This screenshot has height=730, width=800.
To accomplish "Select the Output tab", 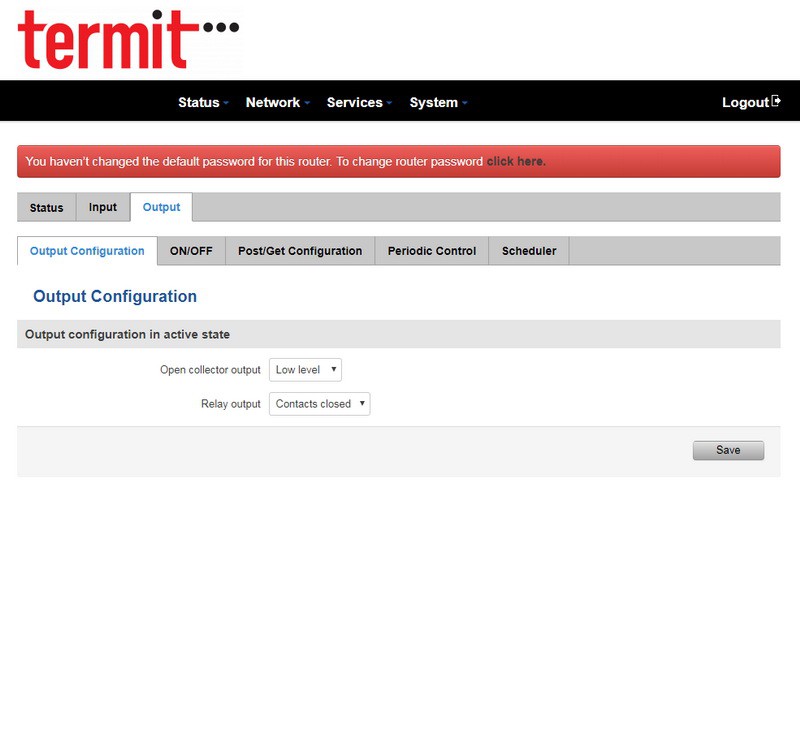I will [x=161, y=207].
